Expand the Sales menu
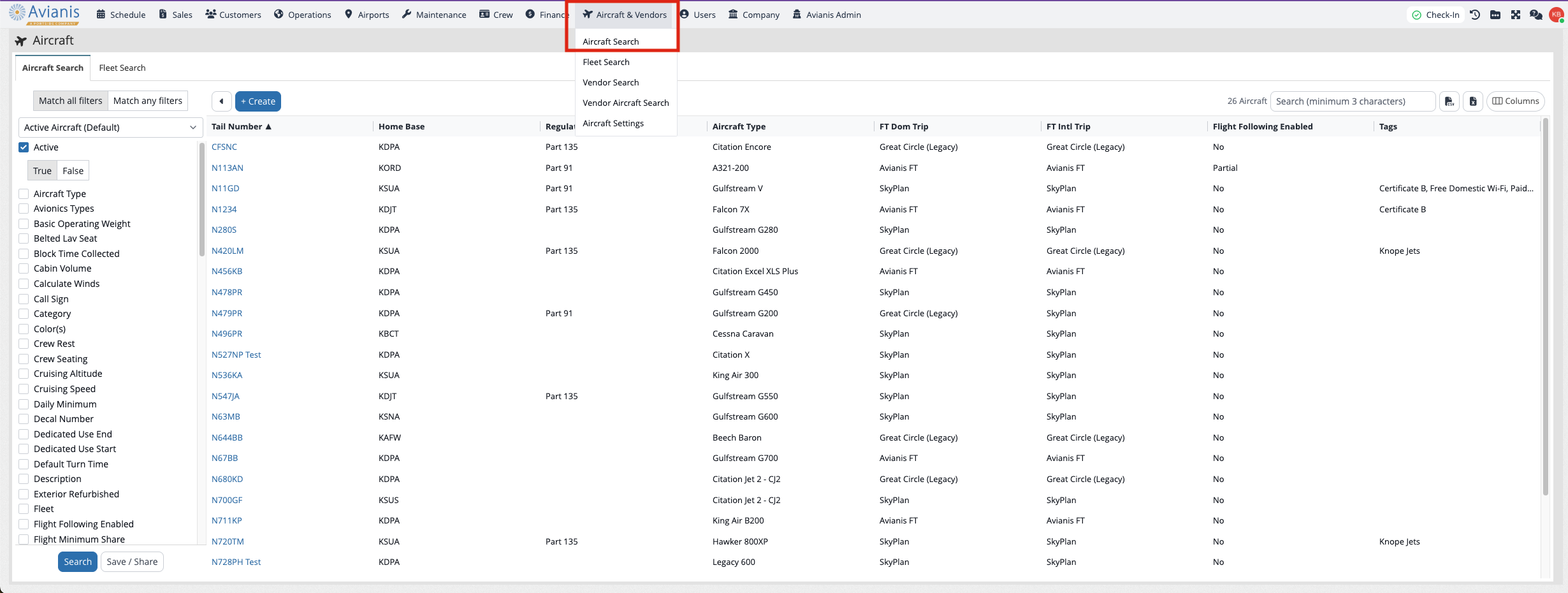1568x593 pixels. coord(175,15)
